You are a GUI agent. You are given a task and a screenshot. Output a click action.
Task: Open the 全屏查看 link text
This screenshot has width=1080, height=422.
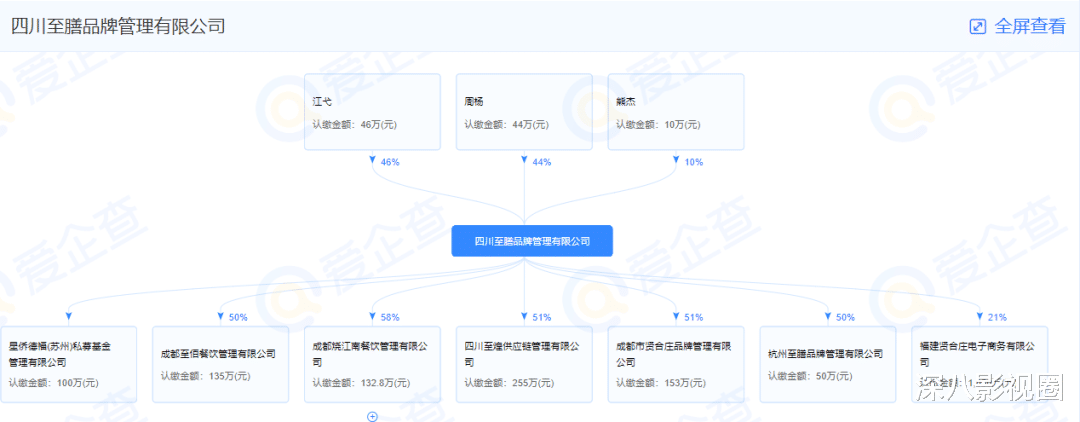(x=1030, y=26)
